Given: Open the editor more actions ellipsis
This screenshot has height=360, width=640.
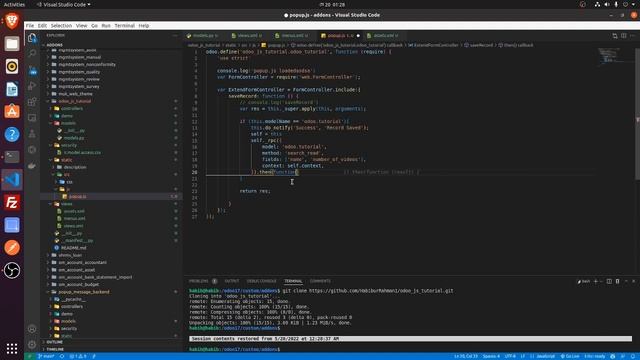Looking at the screenshot, I should pyautogui.click(x=632, y=36).
